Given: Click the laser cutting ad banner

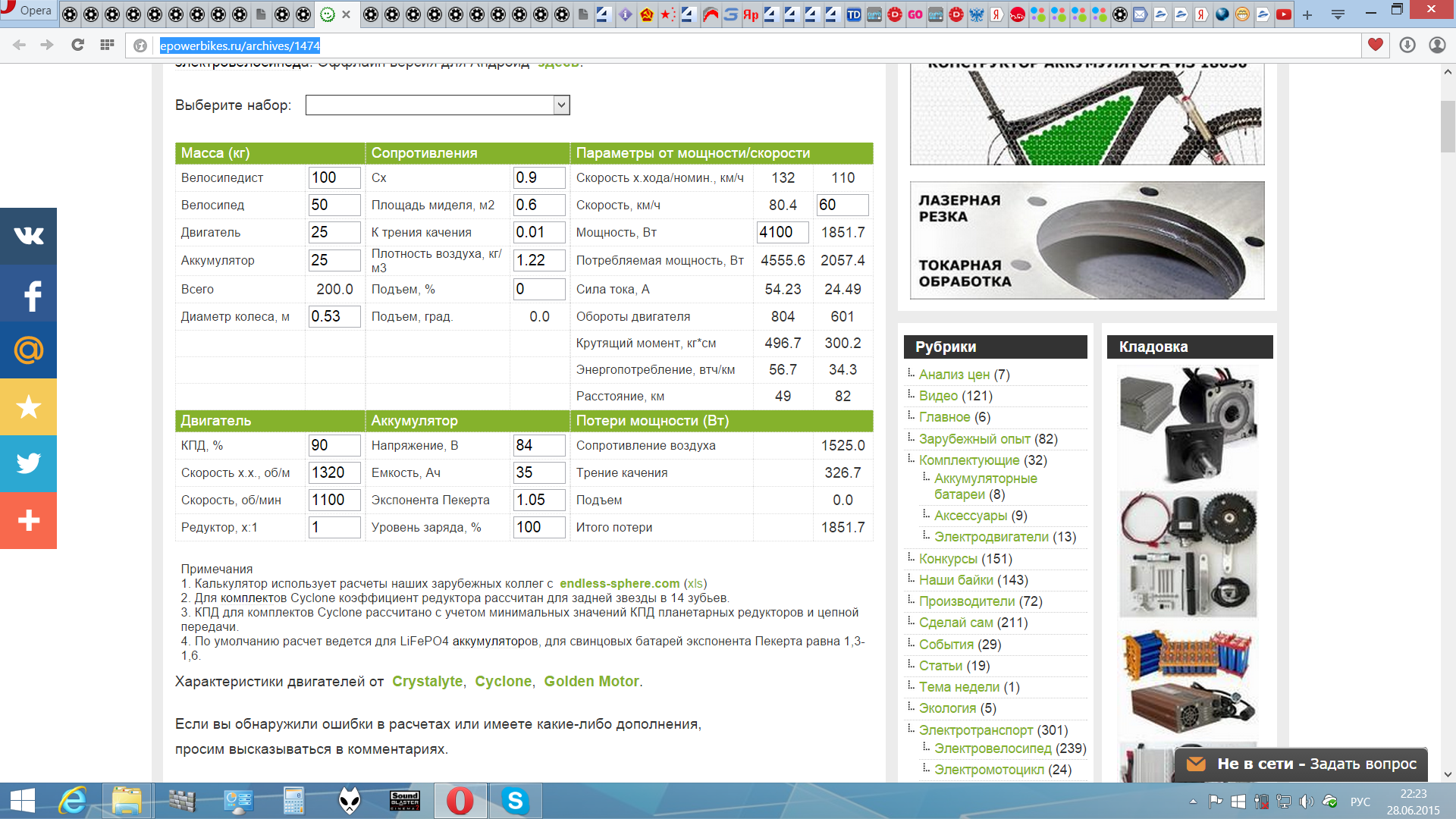Looking at the screenshot, I should coord(1087,240).
